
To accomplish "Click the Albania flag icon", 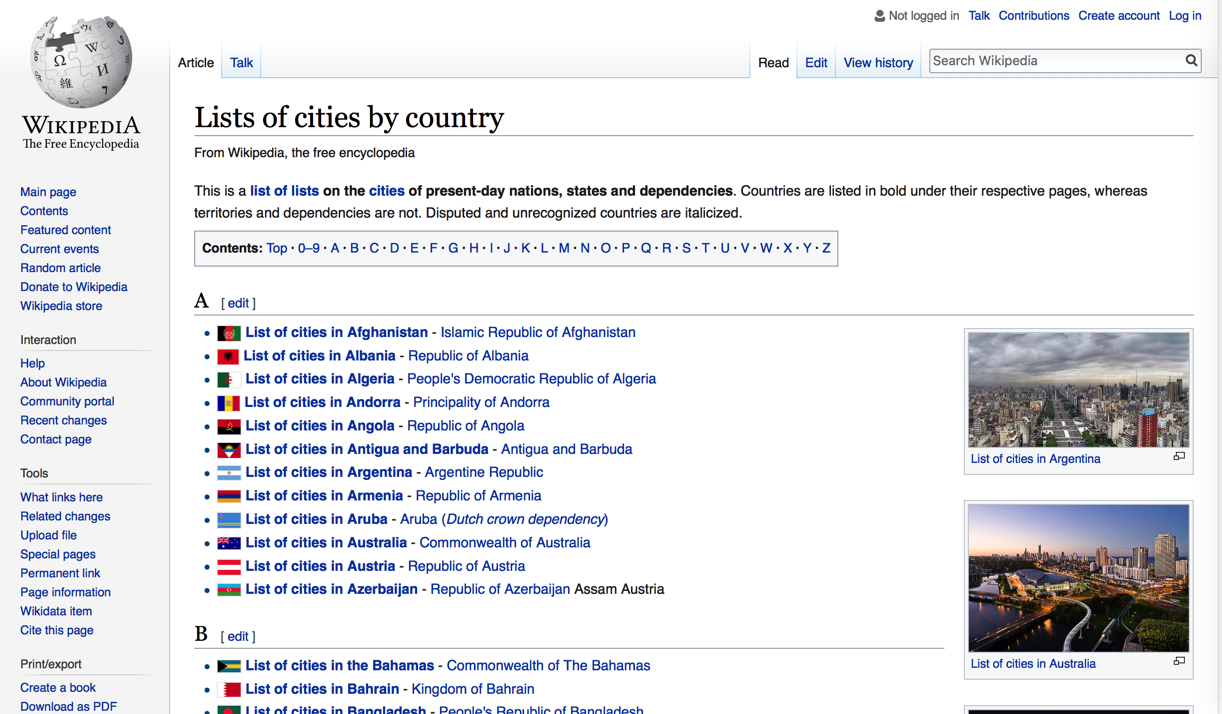I will 228,356.
